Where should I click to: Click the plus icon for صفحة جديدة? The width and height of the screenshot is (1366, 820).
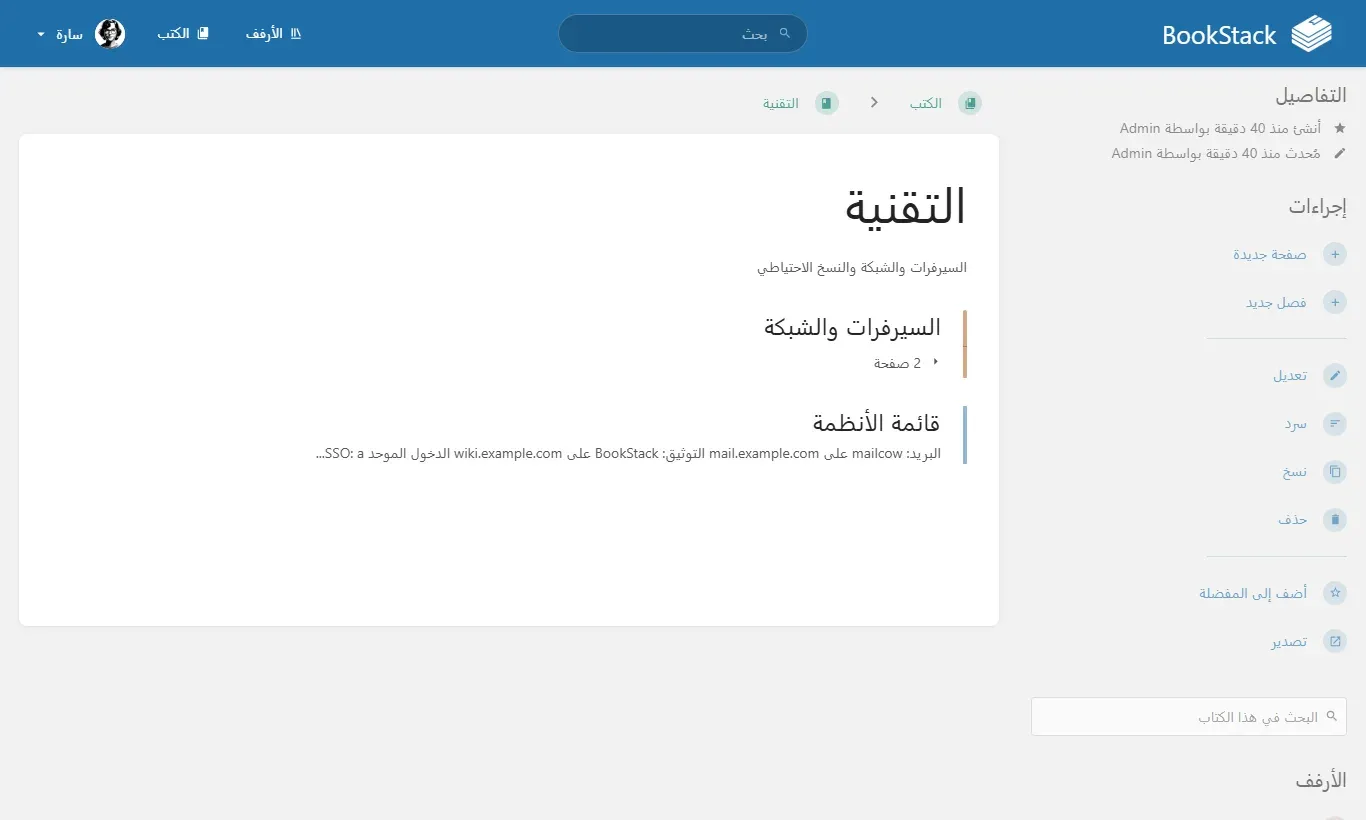pos(1334,254)
